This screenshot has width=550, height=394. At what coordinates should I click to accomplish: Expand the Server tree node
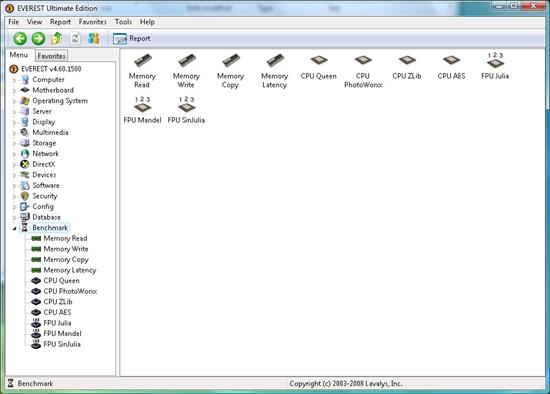14,112
